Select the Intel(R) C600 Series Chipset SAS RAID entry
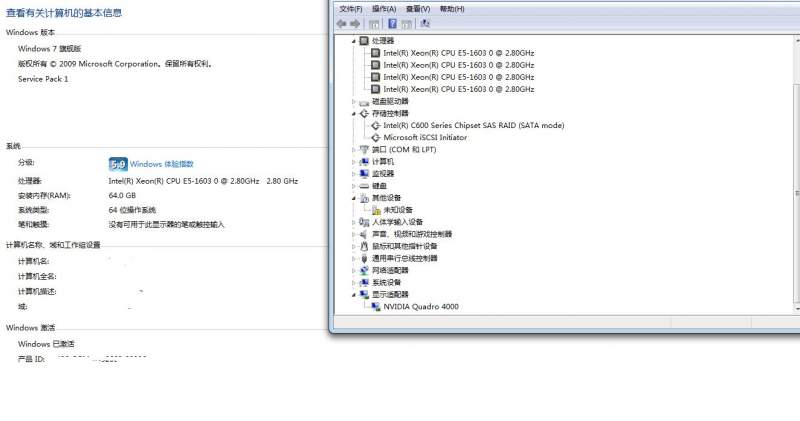Screen dimensions: 800x421 tap(473, 126)
